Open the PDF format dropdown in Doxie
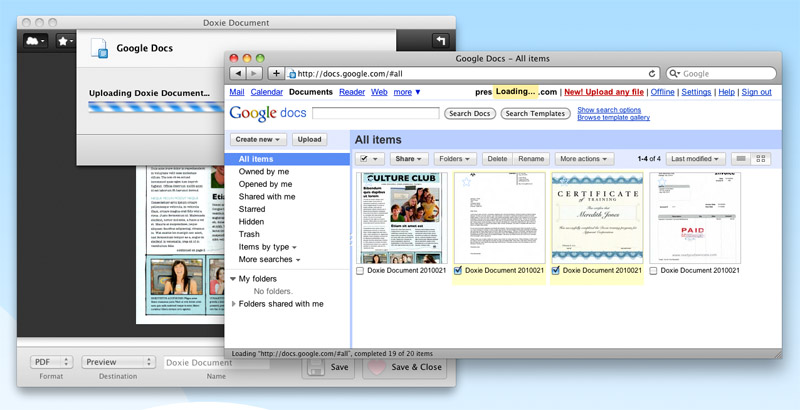Viewport: 800px width, 410px height. 51,362
